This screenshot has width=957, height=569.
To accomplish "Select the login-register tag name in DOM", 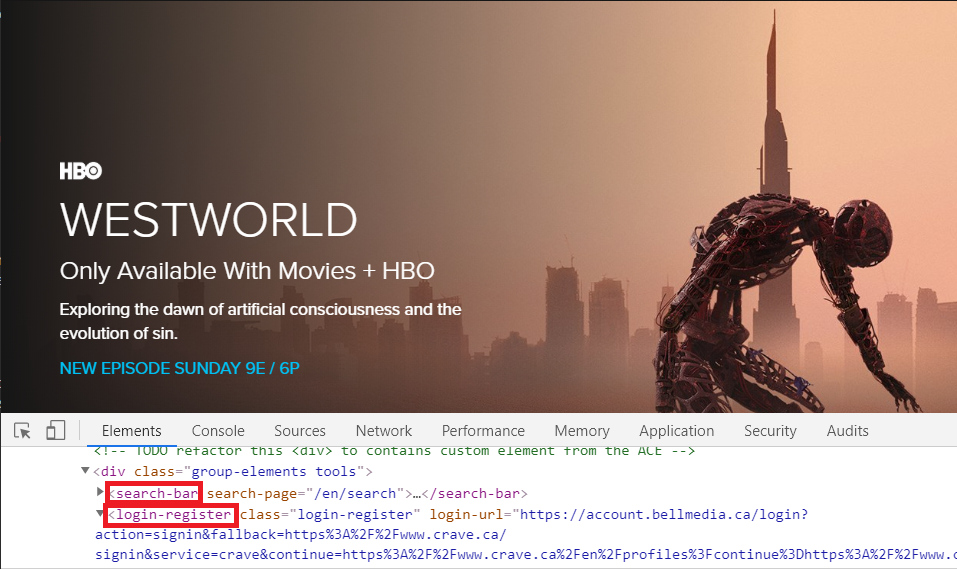I will pos(173,515).
